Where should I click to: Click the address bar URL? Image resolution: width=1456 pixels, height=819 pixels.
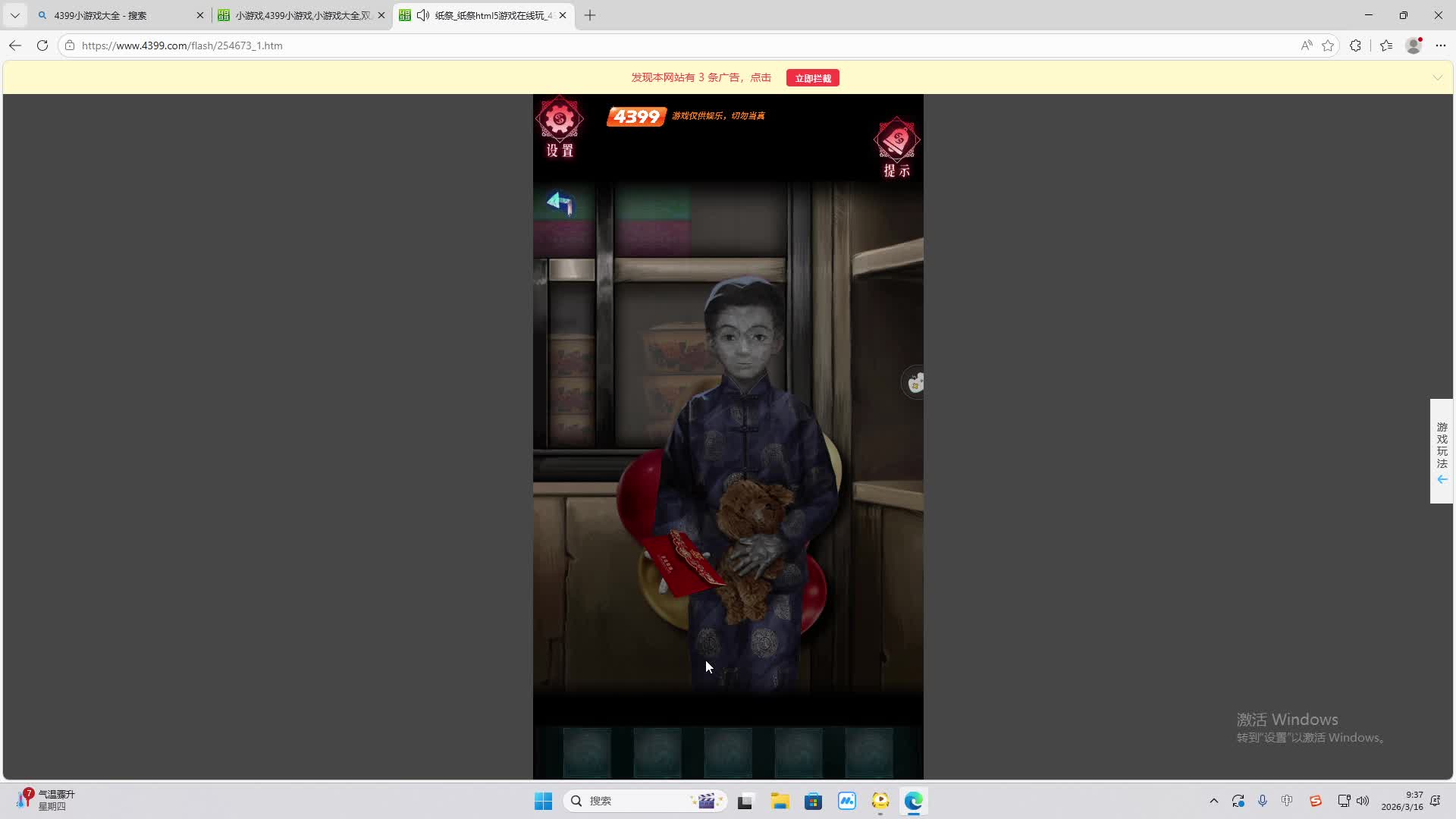pos(182,45)
